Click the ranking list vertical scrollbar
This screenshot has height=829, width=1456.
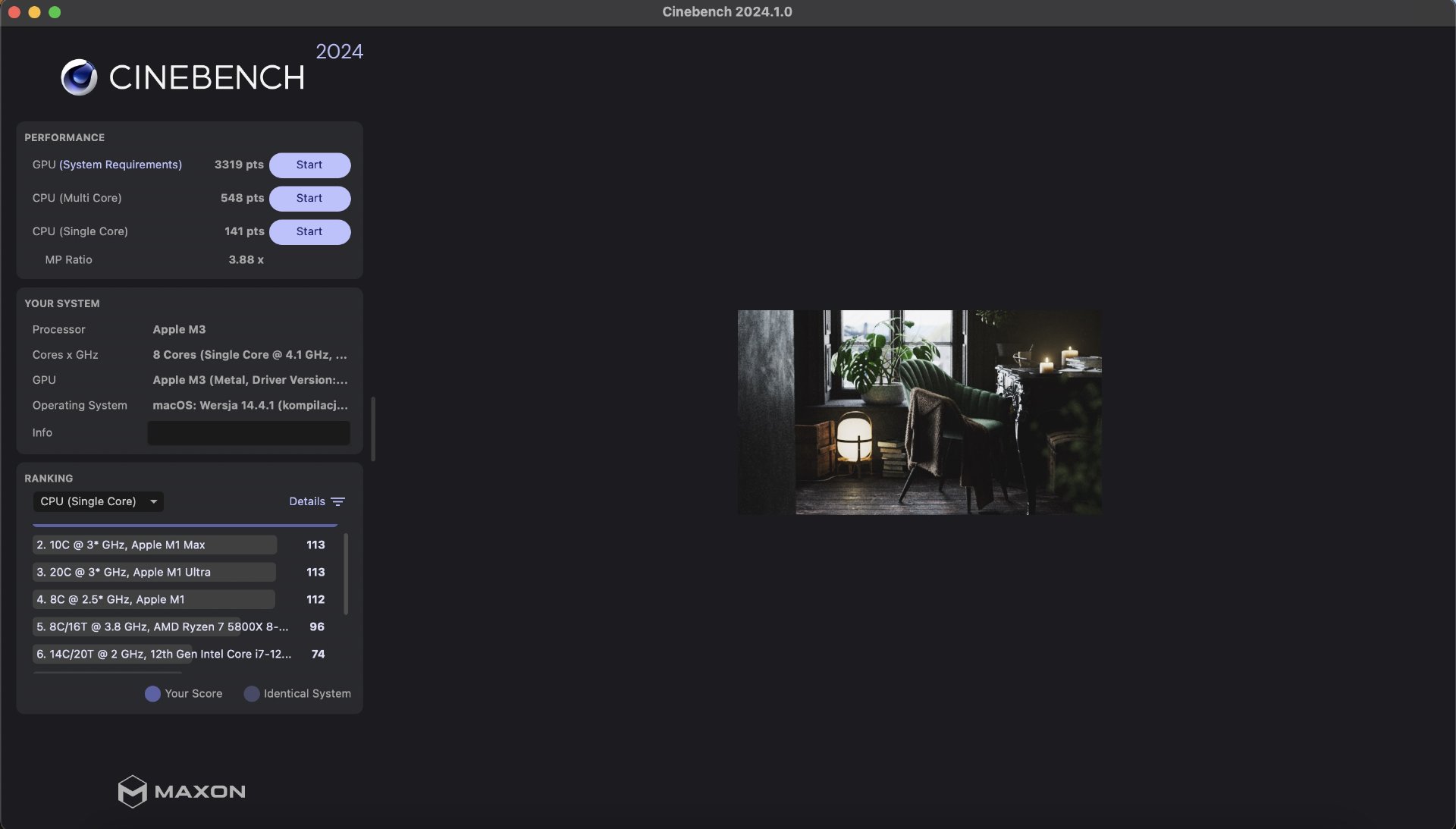point(346,574)
